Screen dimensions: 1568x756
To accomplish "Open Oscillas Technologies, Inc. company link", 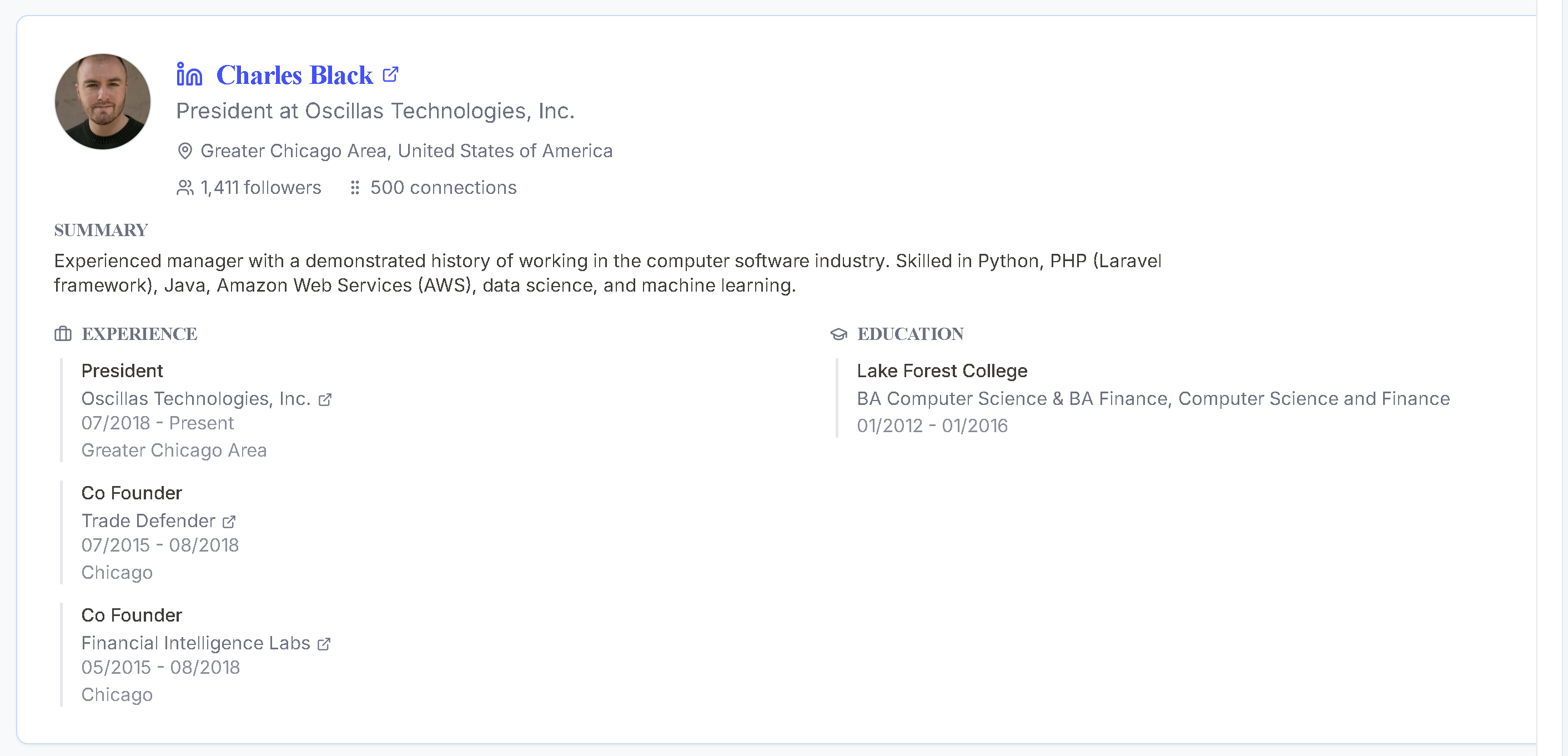I will tap(196, 398).
